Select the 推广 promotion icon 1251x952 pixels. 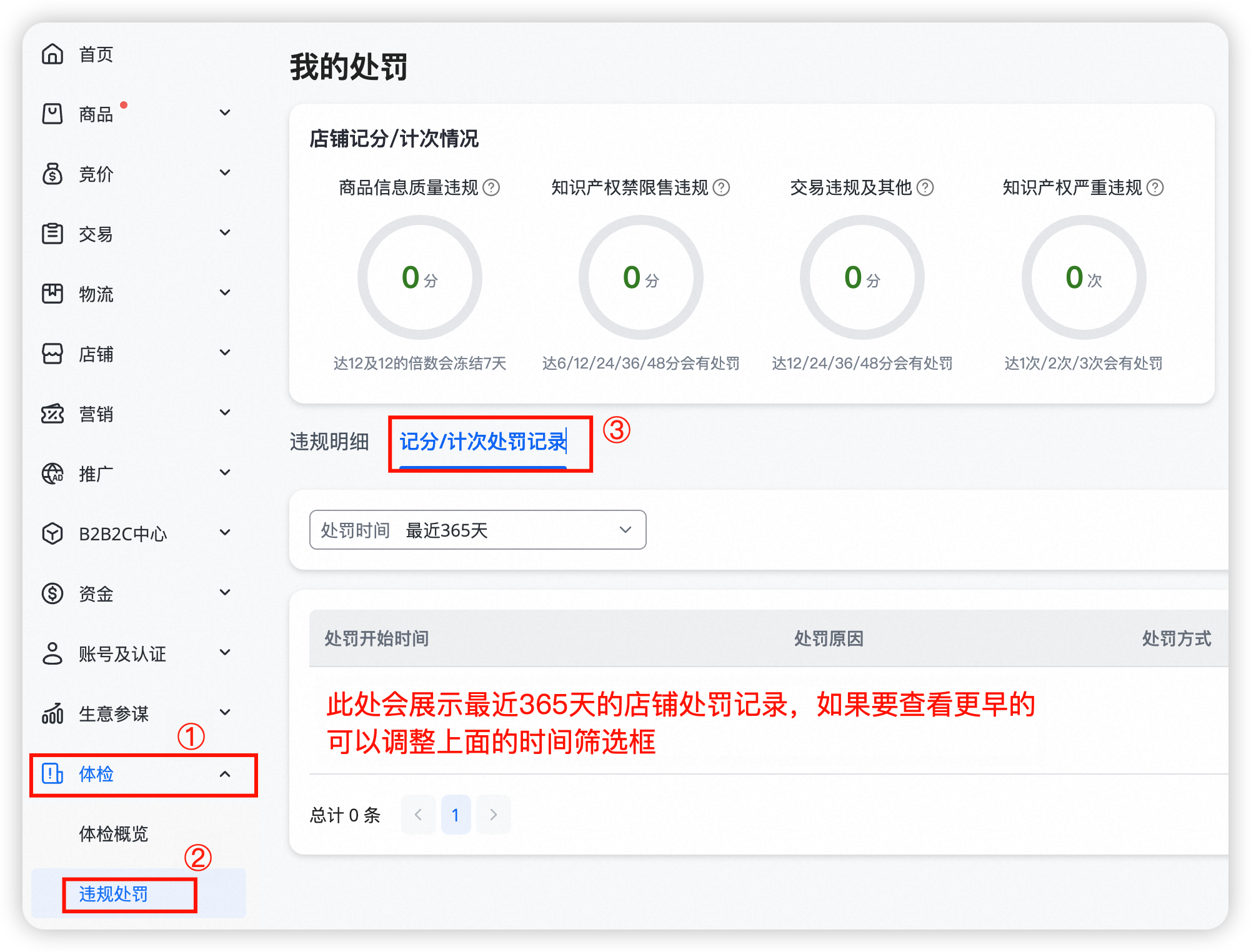click(54, 474)
